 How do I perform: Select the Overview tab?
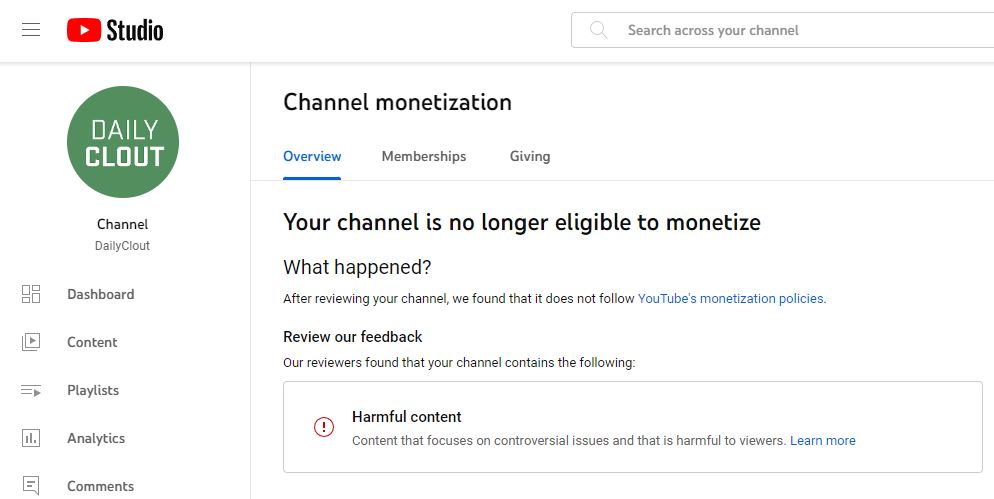312,156
